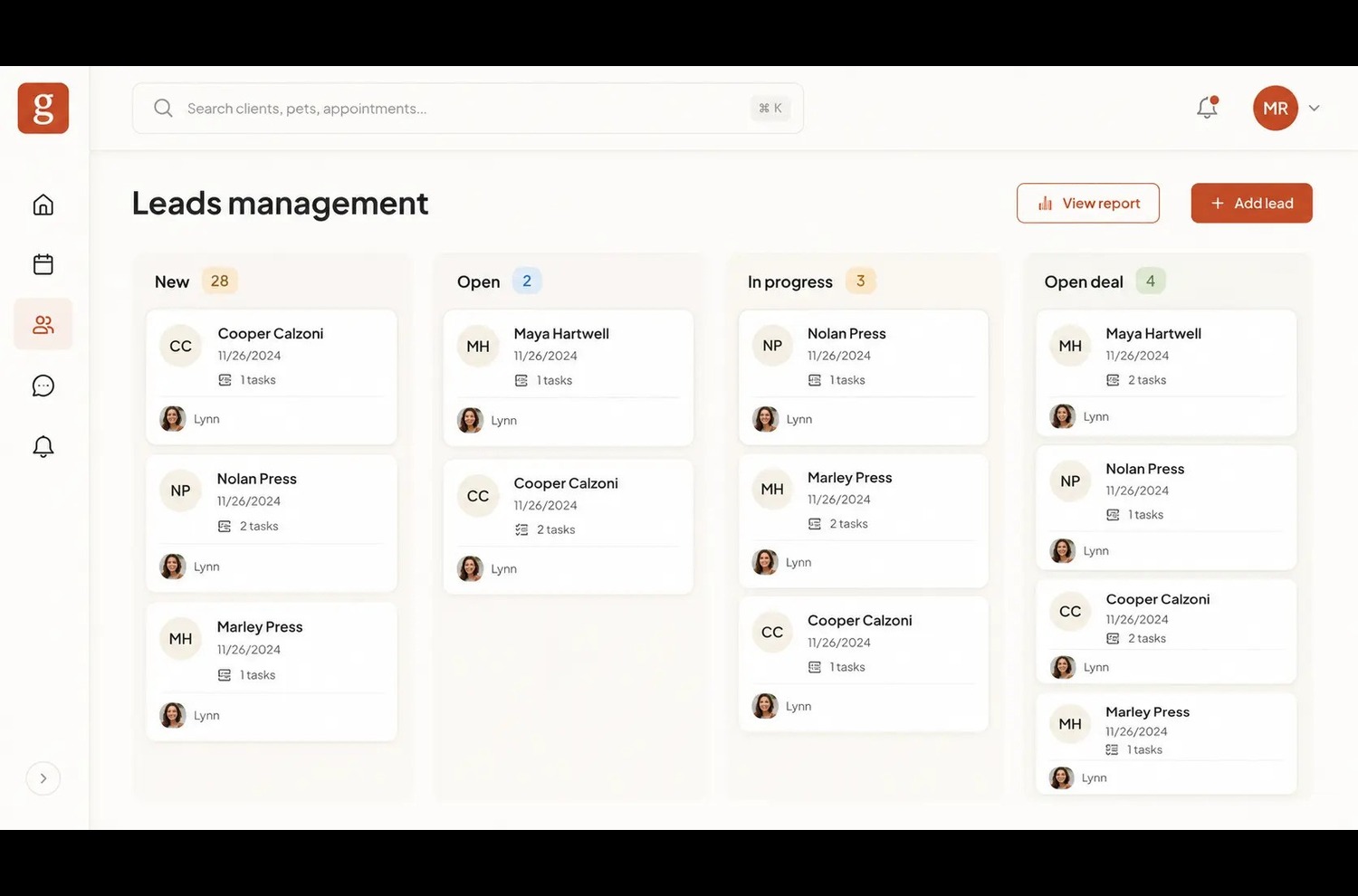Open Cooper Calzoni card in Open deal
The width and height of the screenshot is (1358, 896).
(x=1166, y=632)
